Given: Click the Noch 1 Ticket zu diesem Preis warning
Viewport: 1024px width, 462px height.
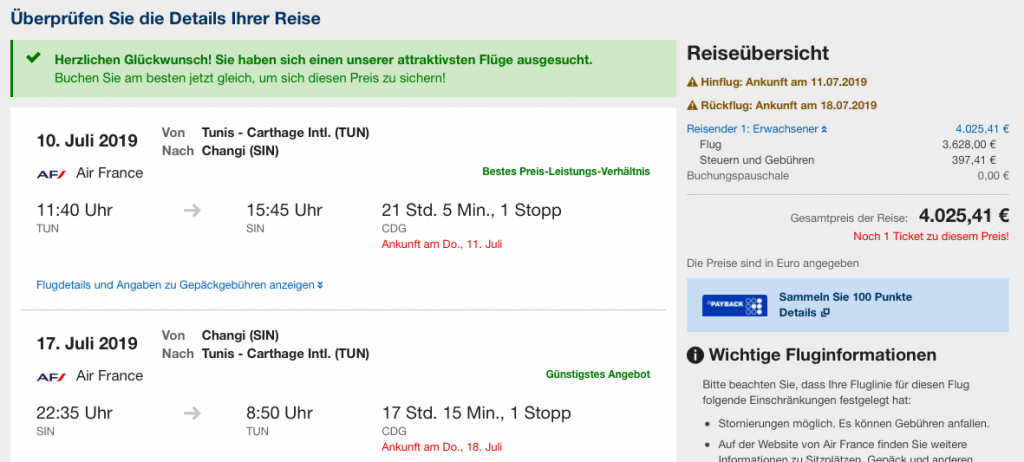Looking at the screenshot, I should (x=931, y=236).
